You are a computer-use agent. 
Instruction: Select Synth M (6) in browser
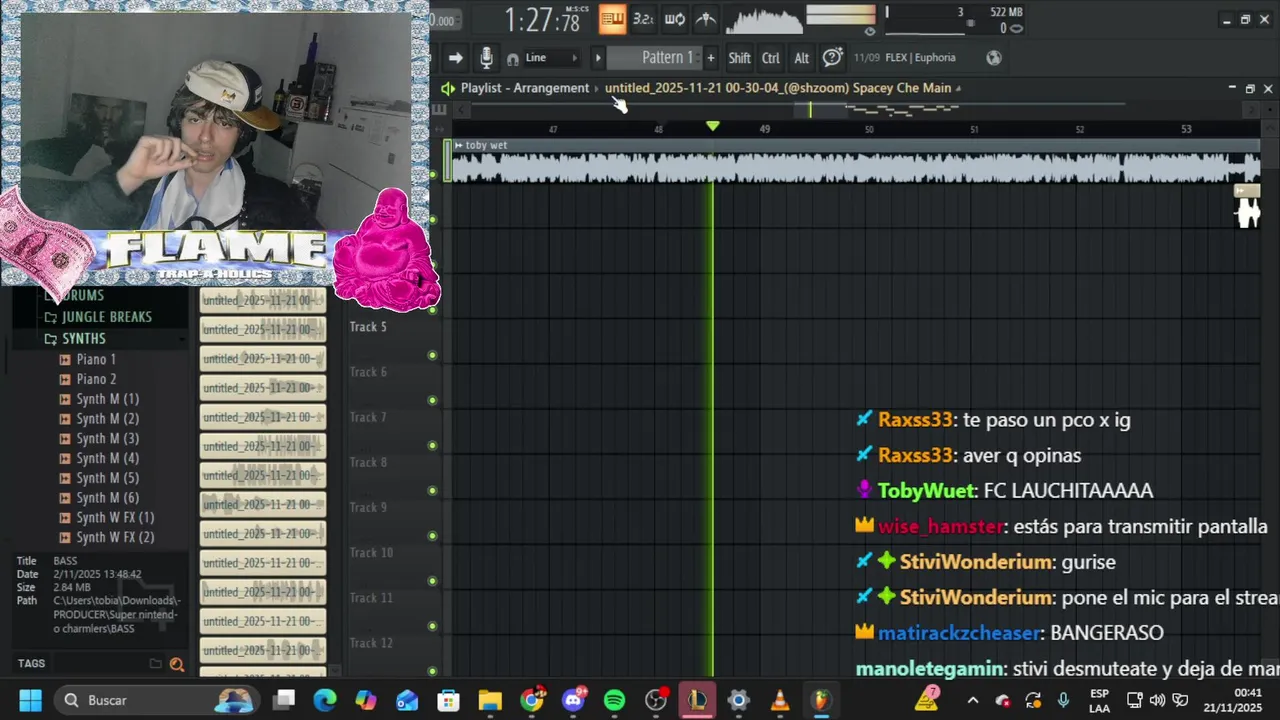coord(107,498)
